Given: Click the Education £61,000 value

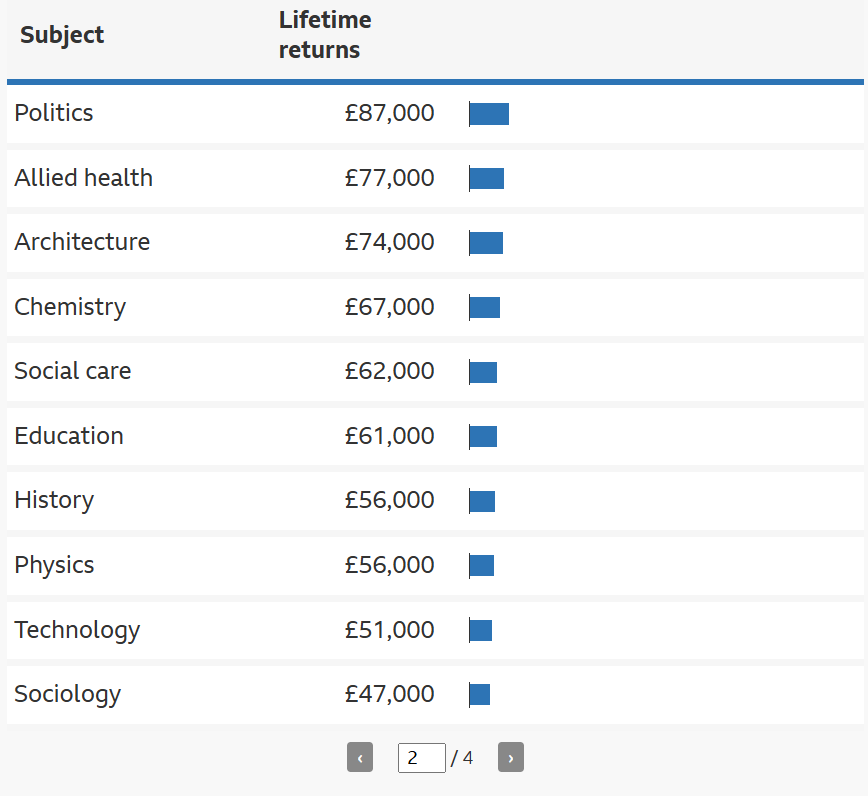Looking at the screenshot, I should [389, 436].
